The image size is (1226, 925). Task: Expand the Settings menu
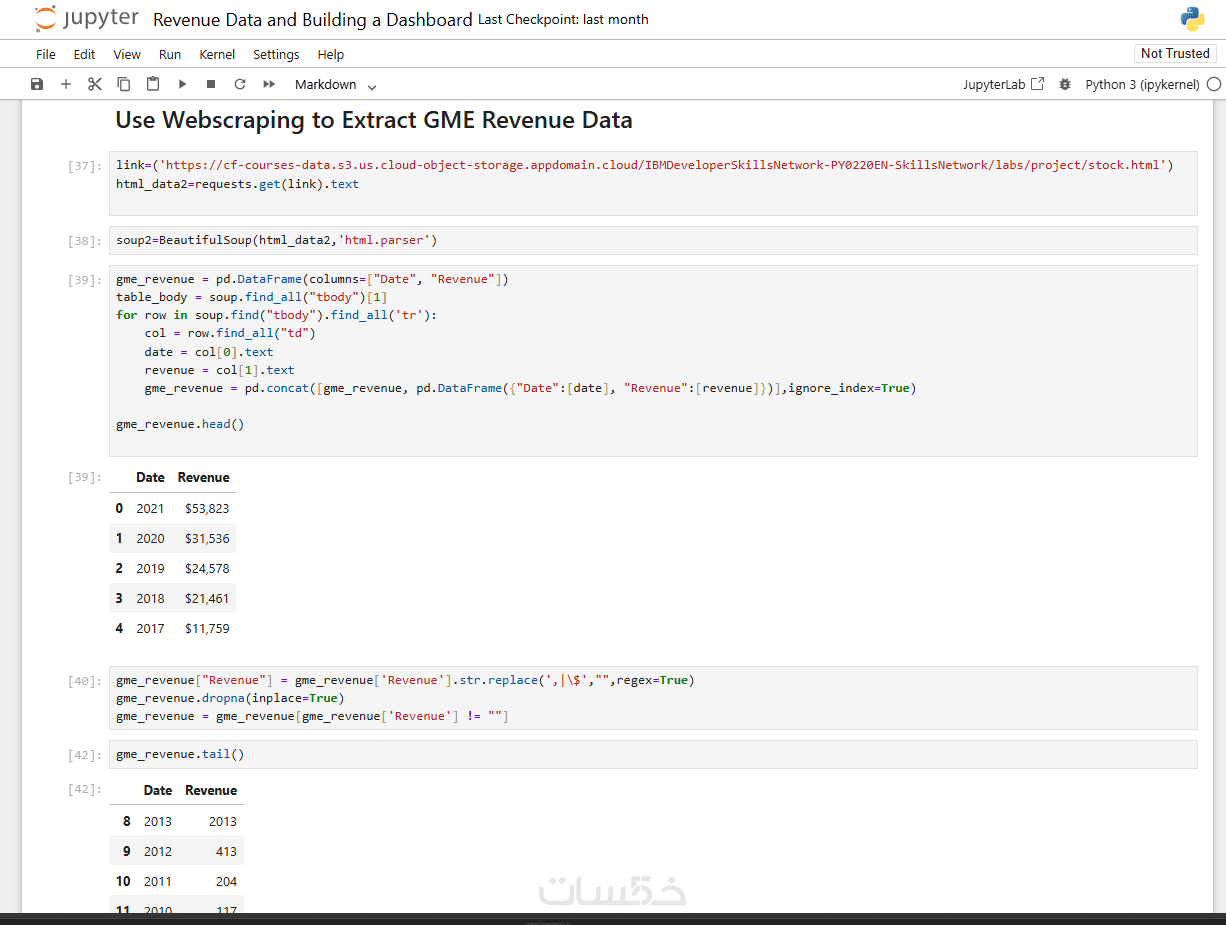pyautogui.click(x=276, y=54)
